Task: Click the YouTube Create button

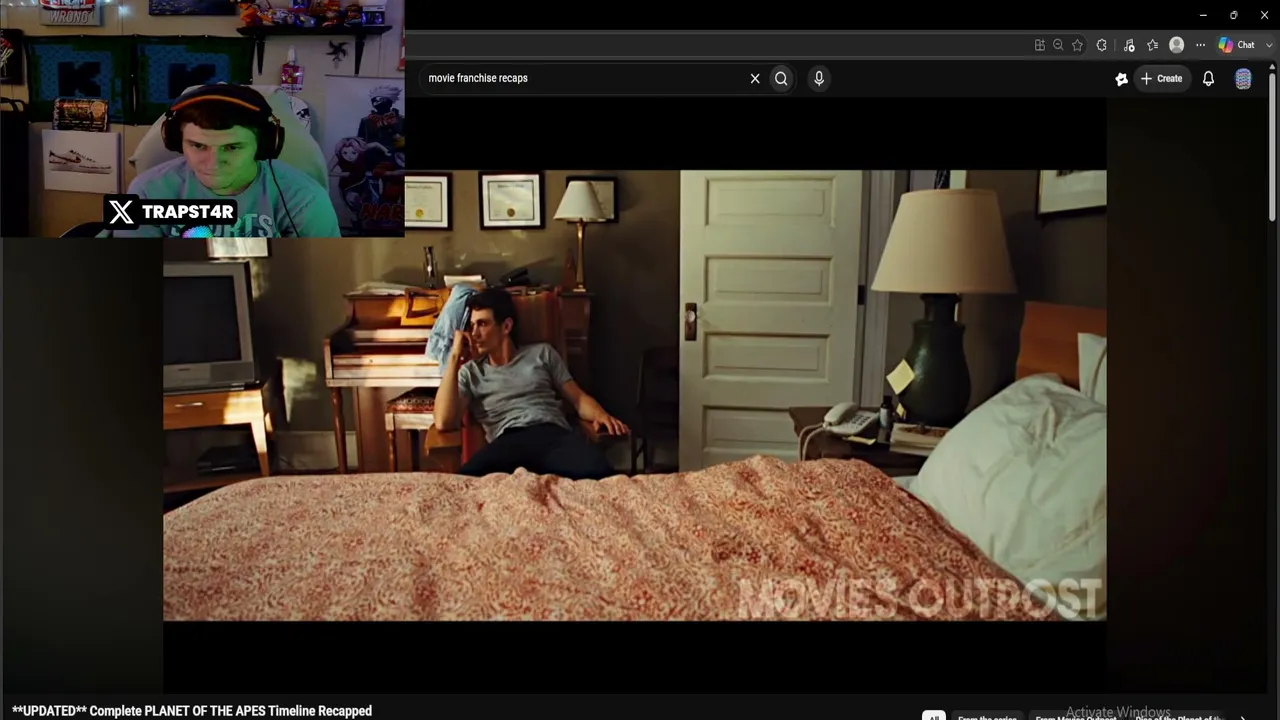Action: pyautogui.click(x=1162, y=78)
